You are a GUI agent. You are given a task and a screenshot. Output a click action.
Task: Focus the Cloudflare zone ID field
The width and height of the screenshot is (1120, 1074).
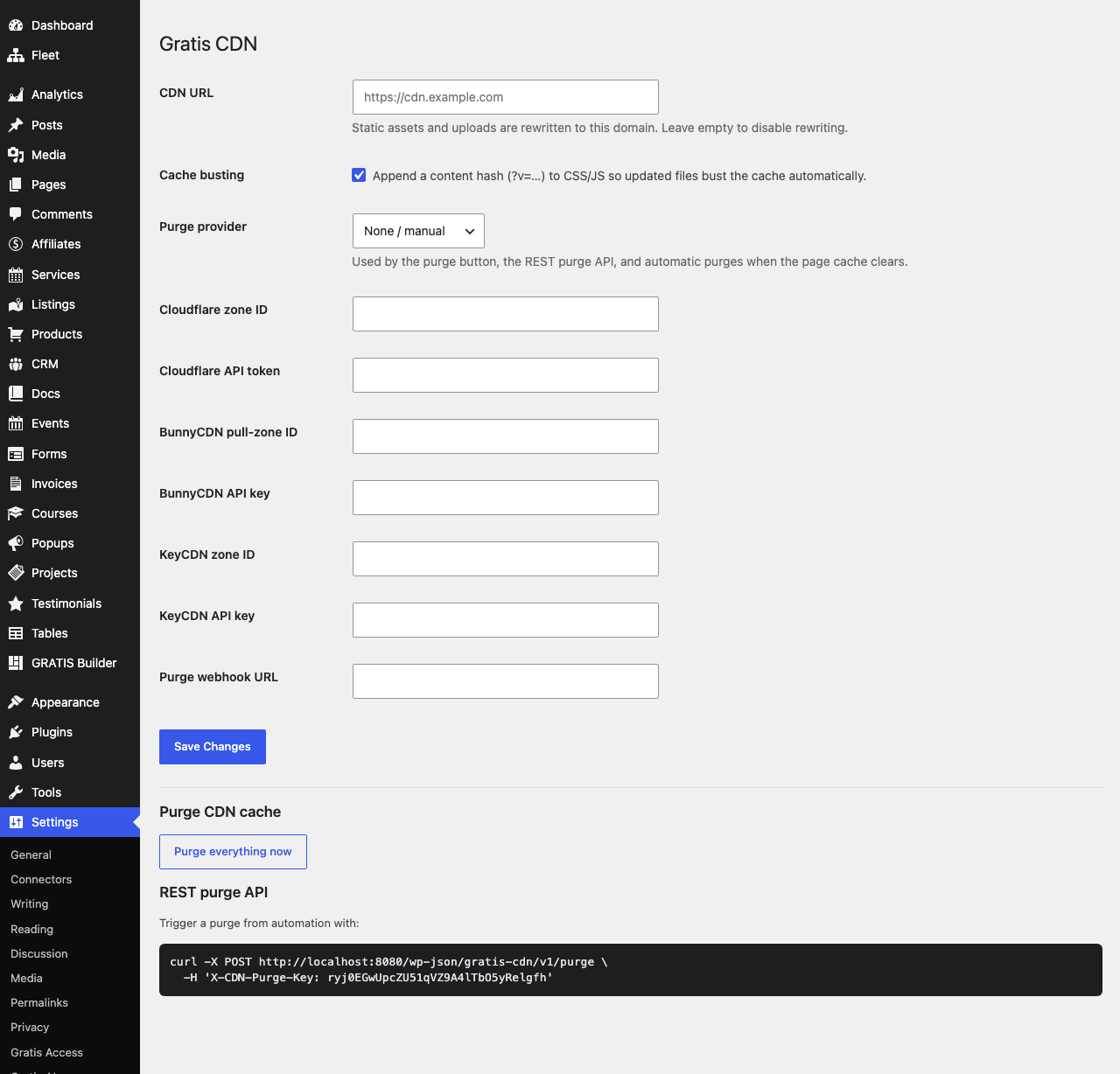click(506, 314)
